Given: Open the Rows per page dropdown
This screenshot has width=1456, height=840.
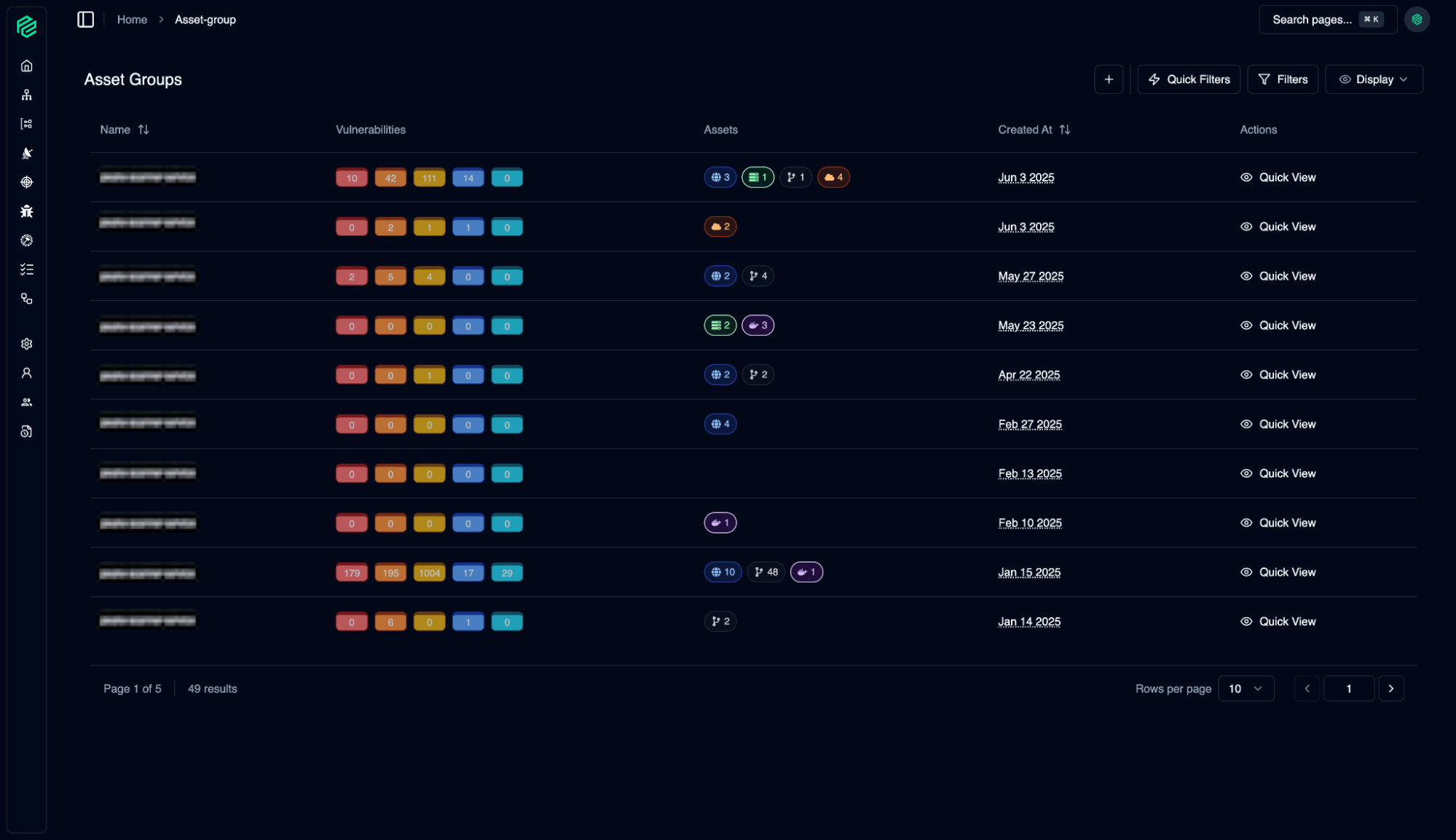Looking at the screenshot, I should [x=1246, y=688].
